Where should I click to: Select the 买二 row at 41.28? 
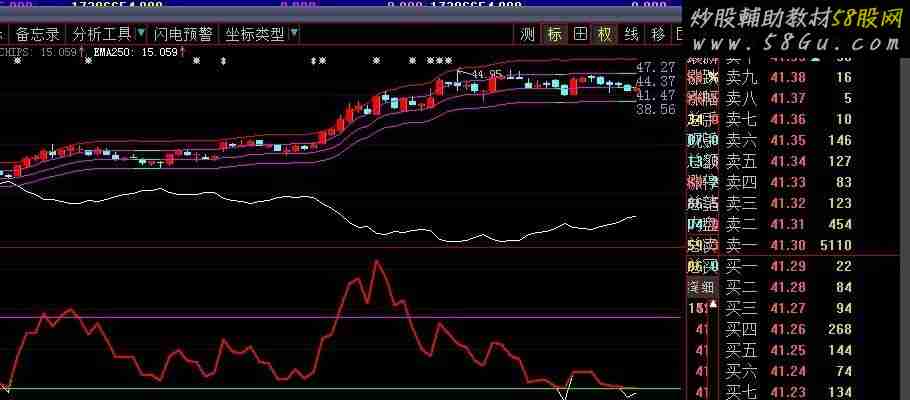789,287
